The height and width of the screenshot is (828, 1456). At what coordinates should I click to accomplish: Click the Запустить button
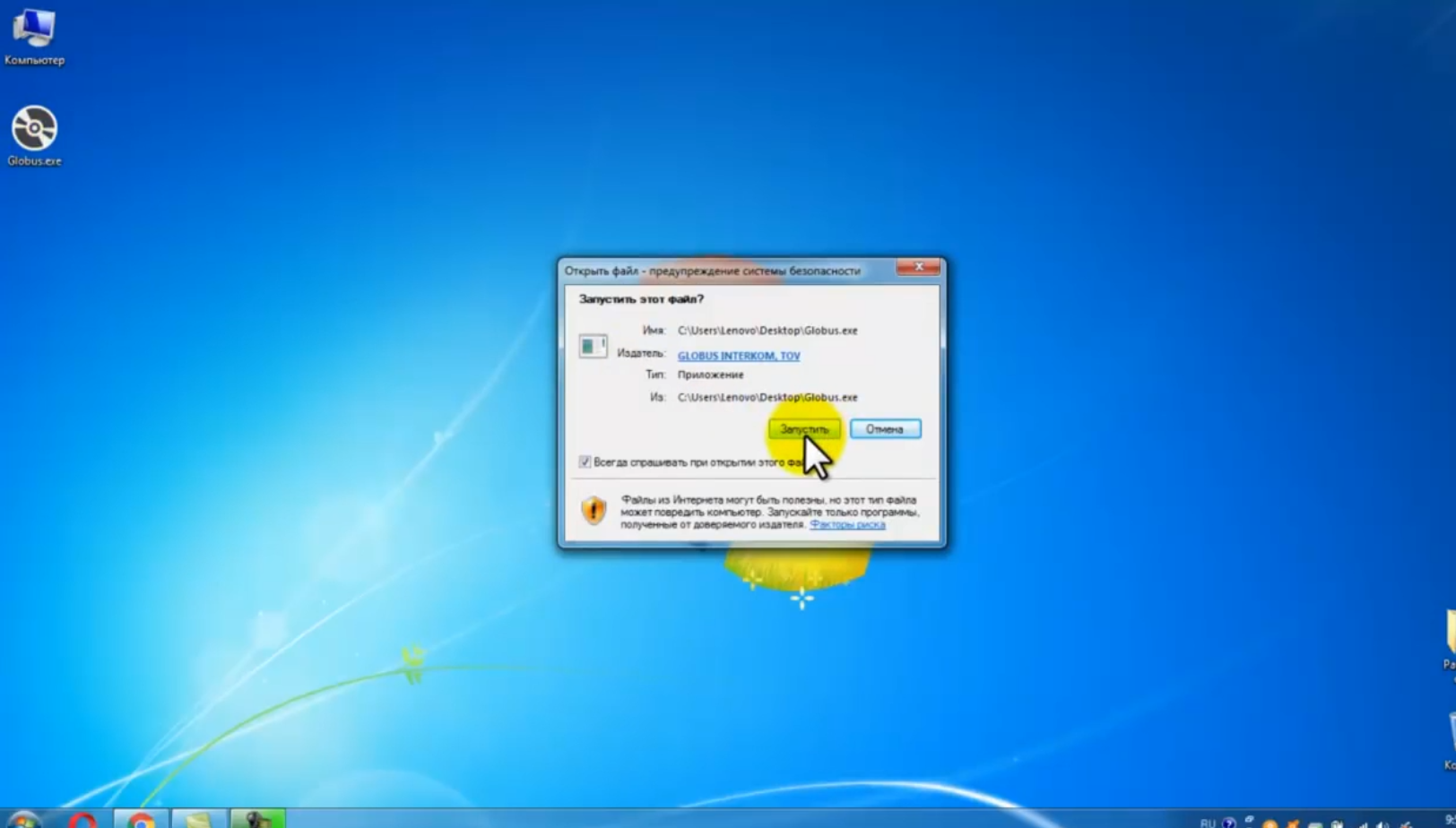[804, 429]
